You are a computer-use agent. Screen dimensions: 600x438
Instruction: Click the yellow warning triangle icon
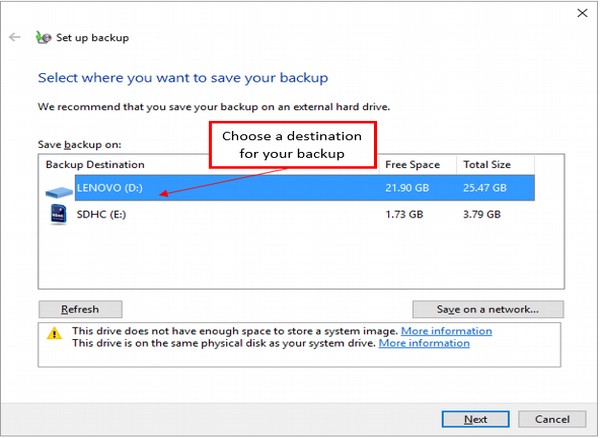tap(54, 334)
